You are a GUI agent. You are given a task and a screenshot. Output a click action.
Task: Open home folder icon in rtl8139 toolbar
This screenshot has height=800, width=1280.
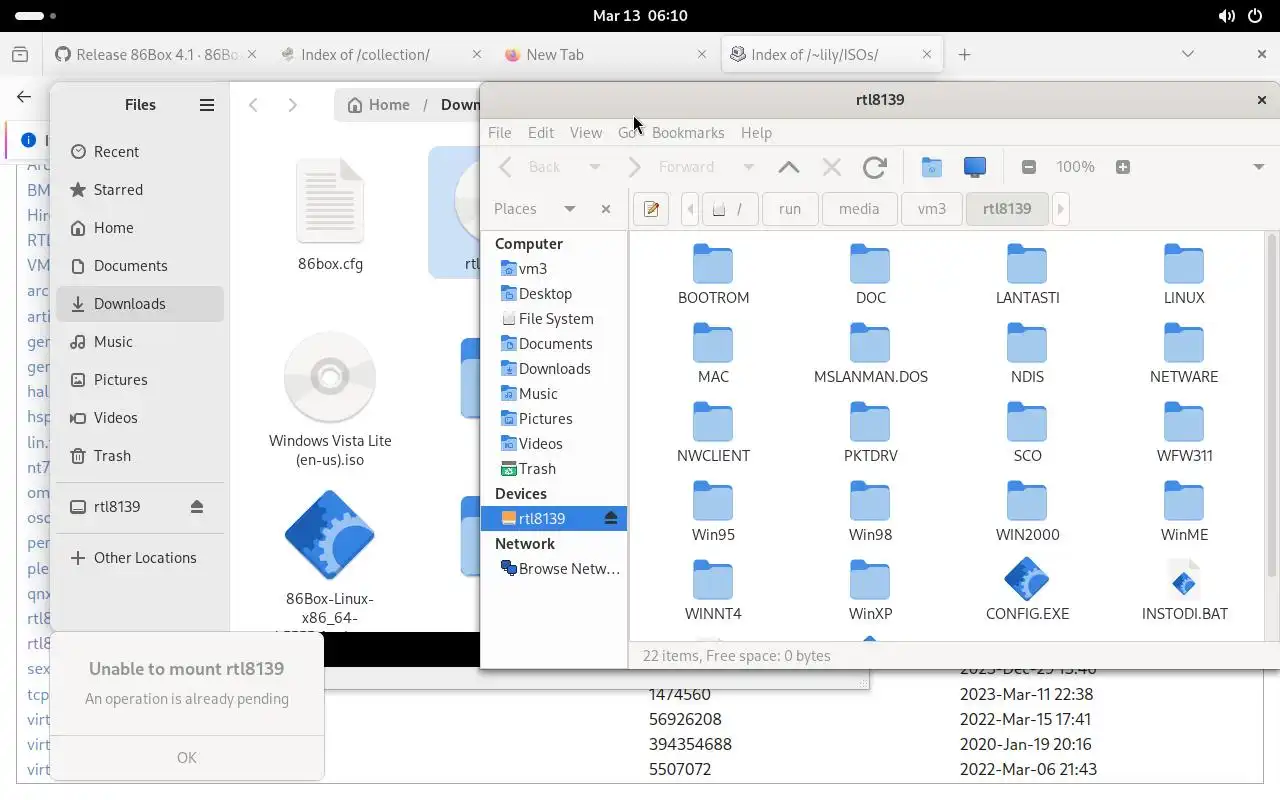pos(932,167)
